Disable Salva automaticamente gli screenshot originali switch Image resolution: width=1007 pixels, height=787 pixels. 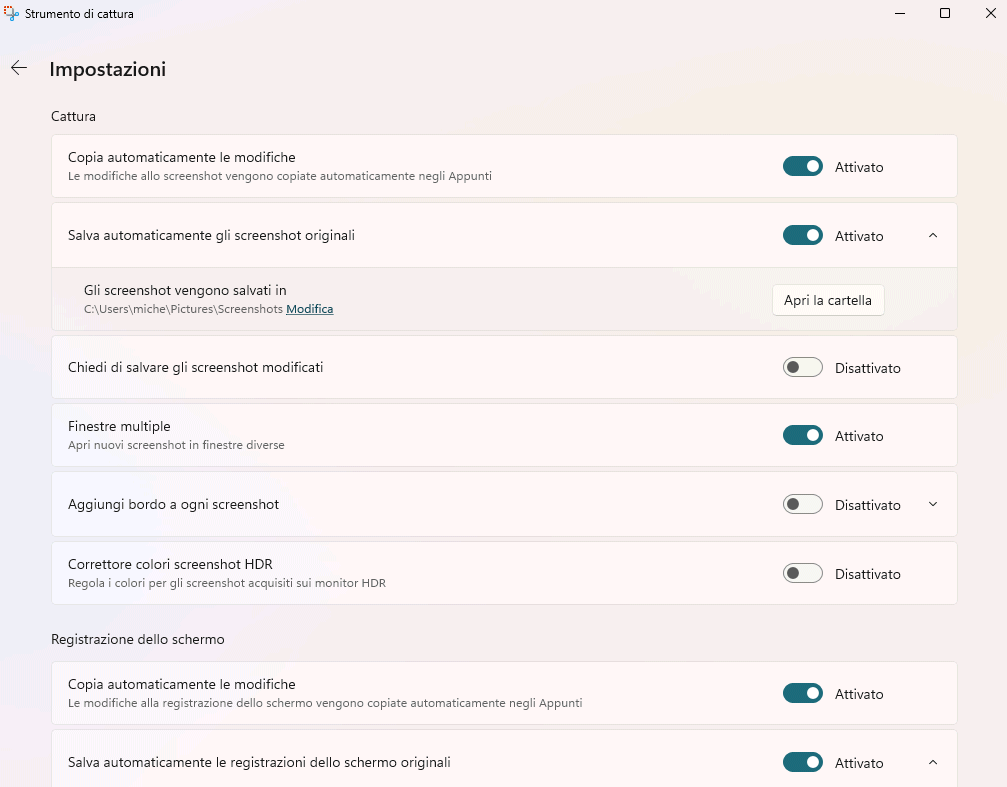[802, 236]
